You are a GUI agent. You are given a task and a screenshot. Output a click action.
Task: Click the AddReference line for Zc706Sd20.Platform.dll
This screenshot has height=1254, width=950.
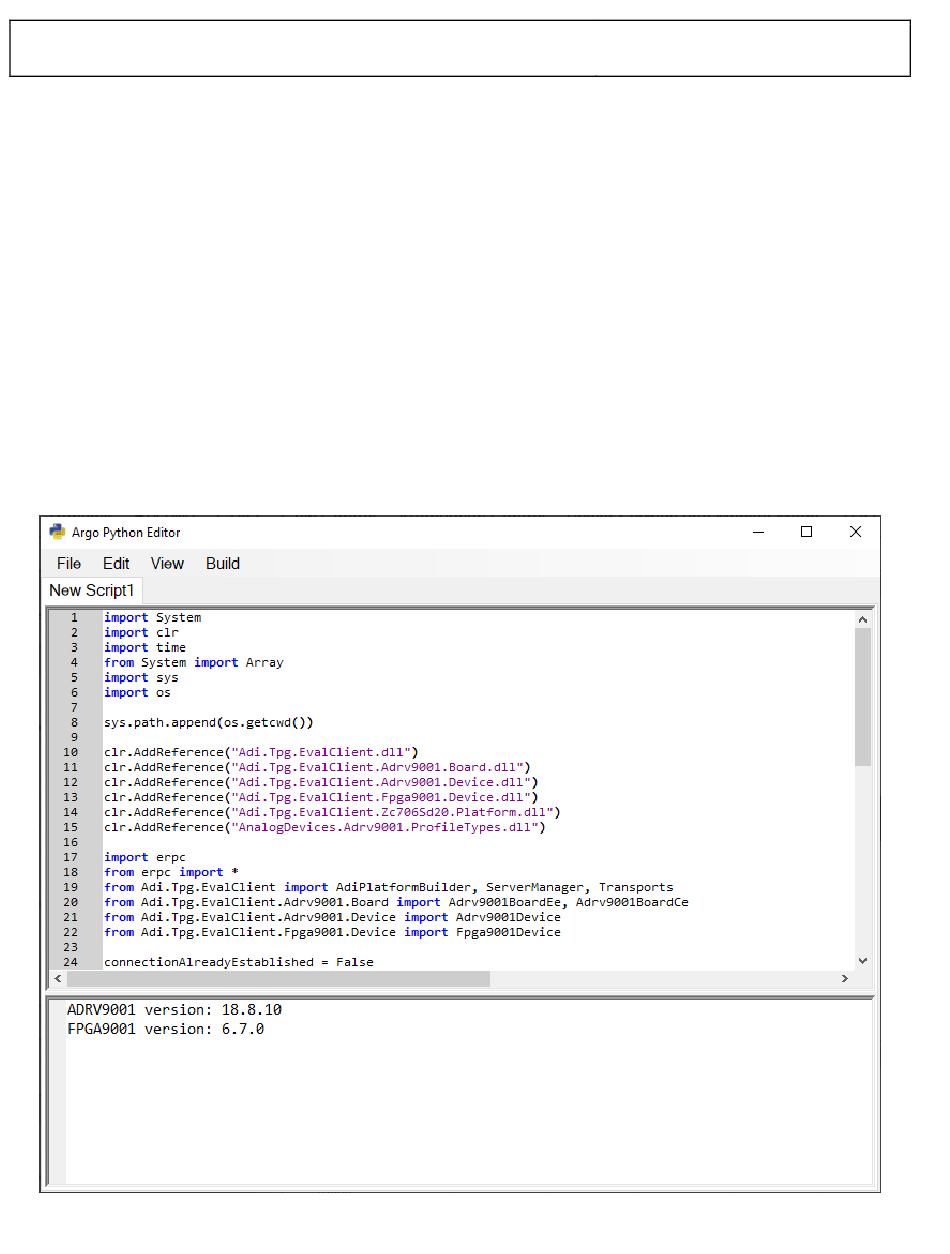pos(332,812)
